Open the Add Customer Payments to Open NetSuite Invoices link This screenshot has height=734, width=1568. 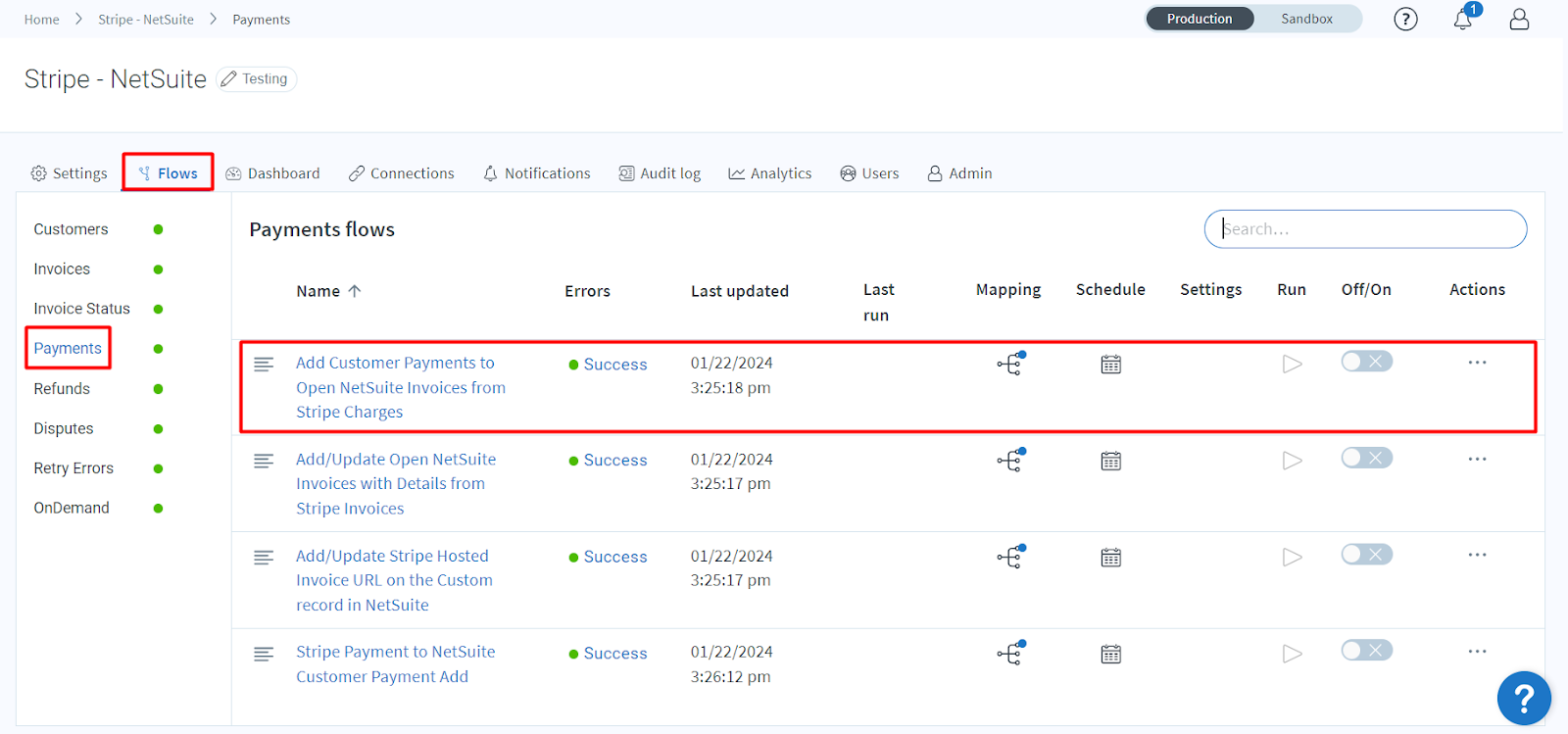click(401, 387)
